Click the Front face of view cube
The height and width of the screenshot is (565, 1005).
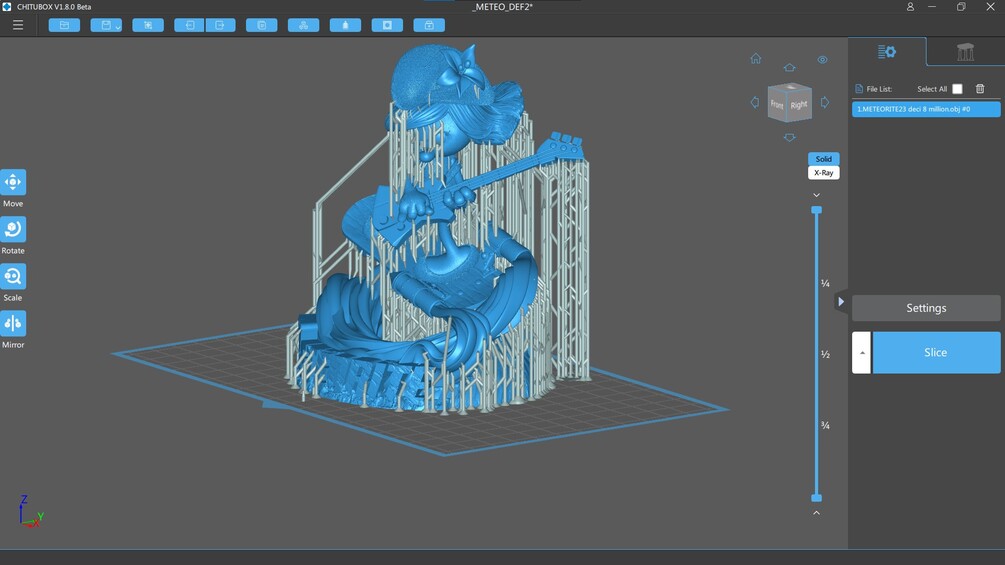pos(777,104)
